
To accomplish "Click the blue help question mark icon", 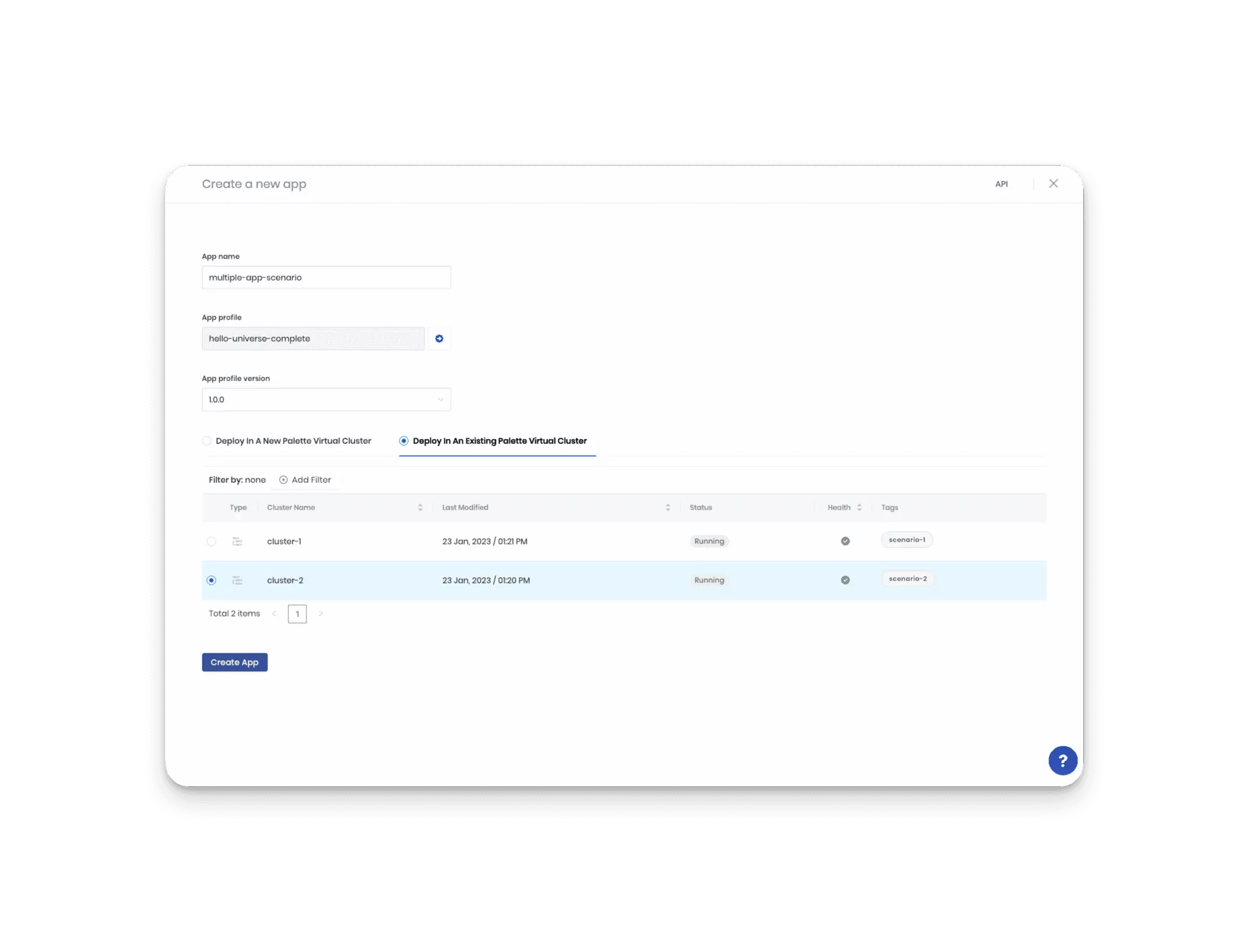I will 1062,760.
